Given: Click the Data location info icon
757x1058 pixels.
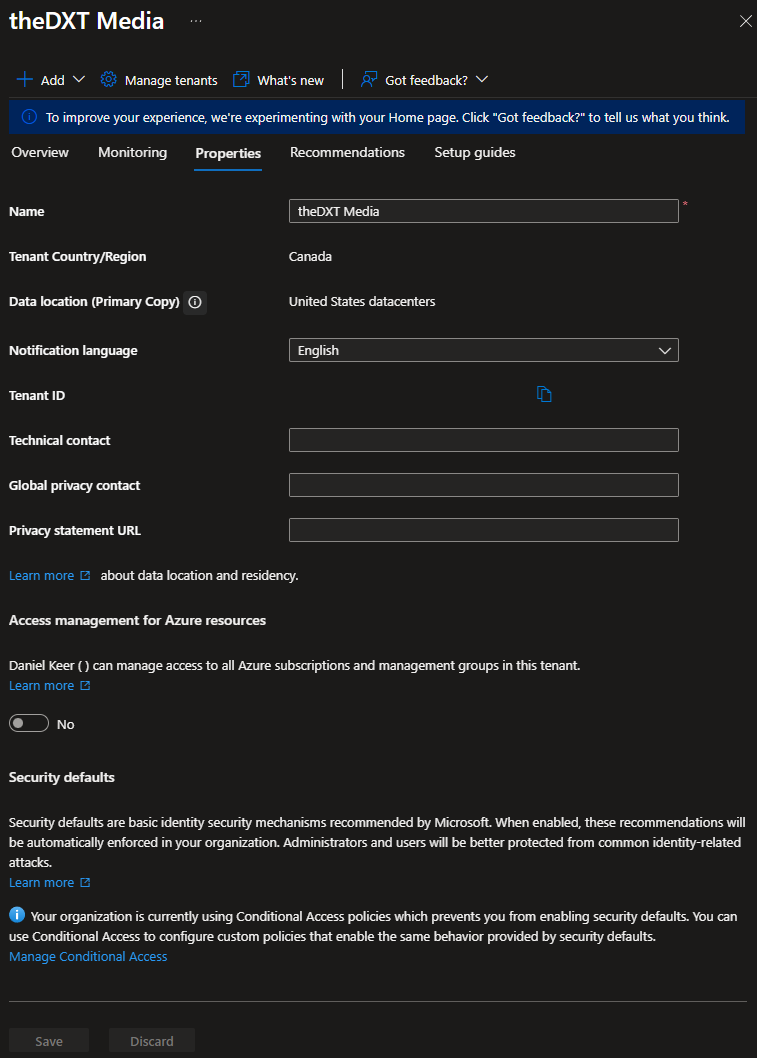Looking at the screenshot, I should click(195, 302).
